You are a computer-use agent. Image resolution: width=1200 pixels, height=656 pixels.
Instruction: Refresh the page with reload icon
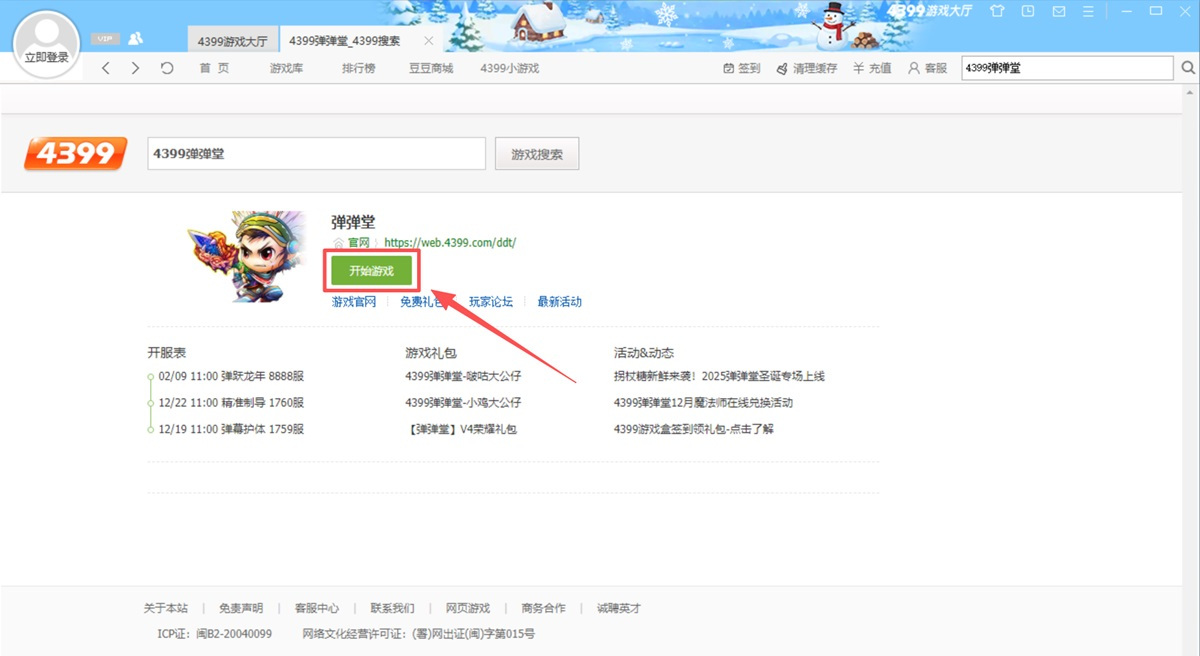click(x=167, y=68)
